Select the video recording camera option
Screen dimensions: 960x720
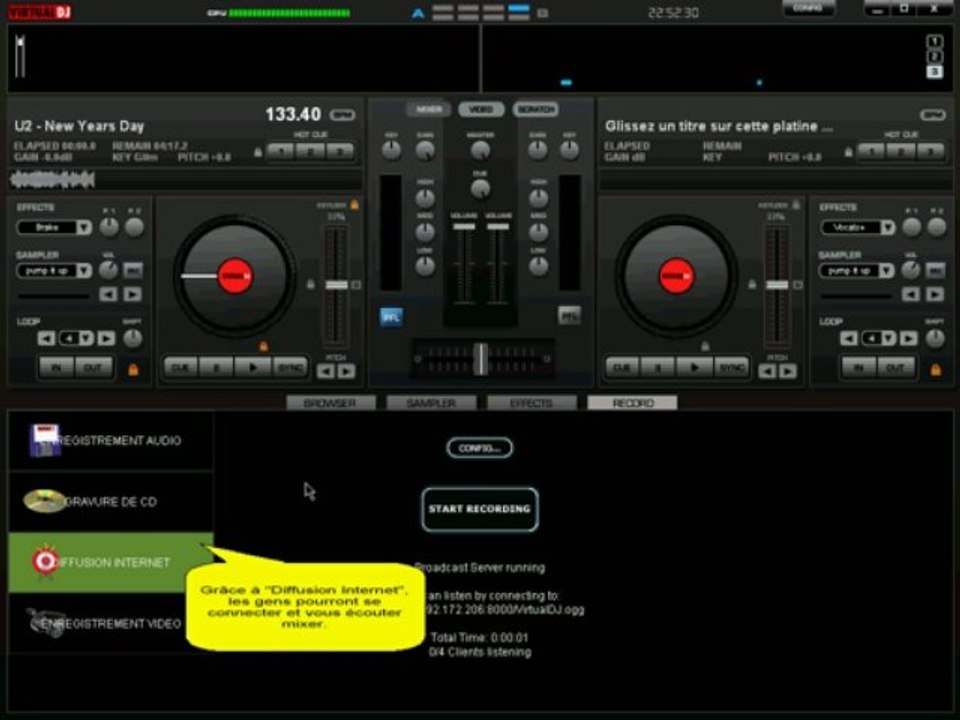pyautogui.click(x=111, y=623)
